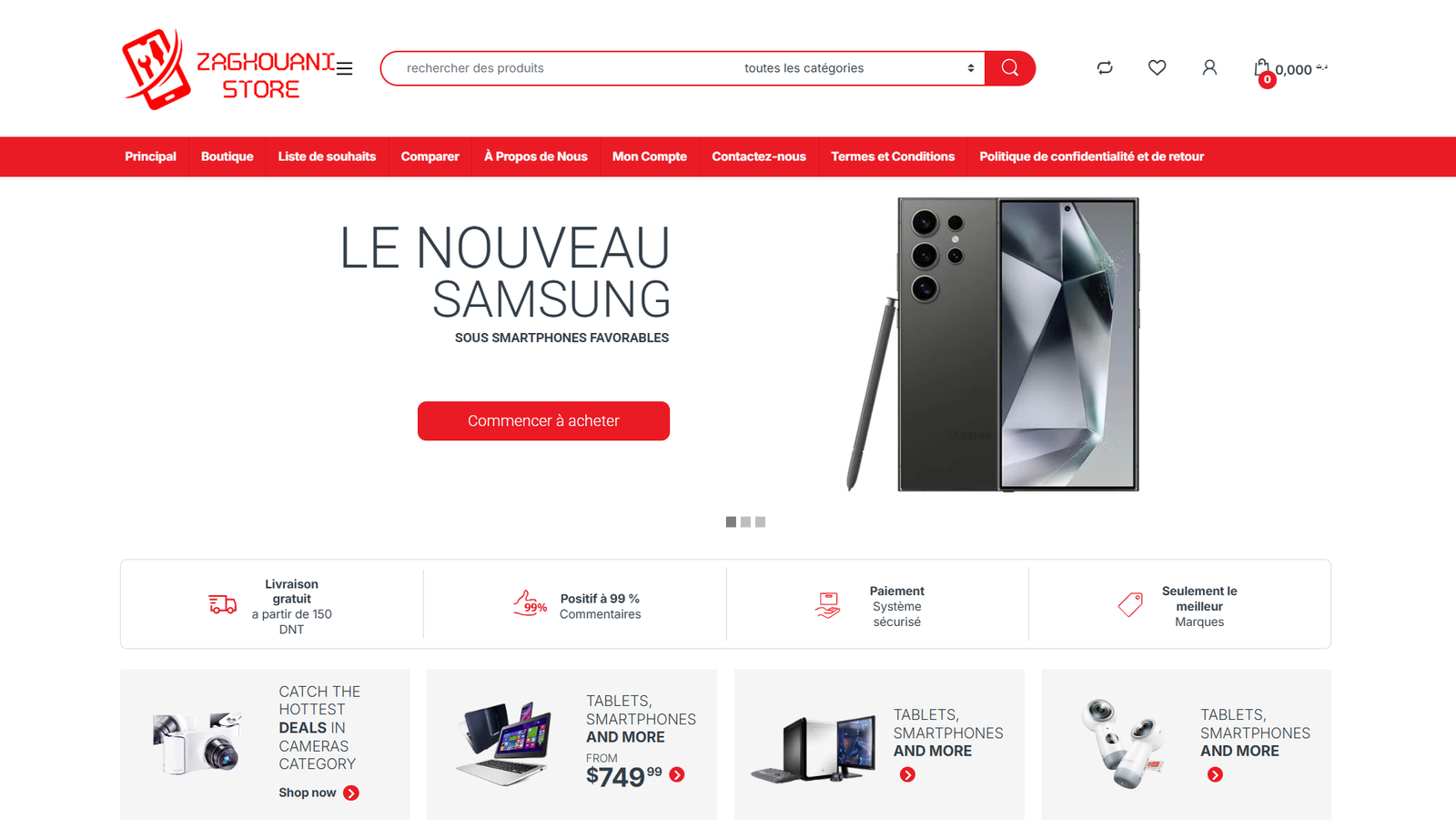The width and height of the screenshot is (1456, 829).
Task: Select the third slider dot indicator
Action: (x=760, y=522)
